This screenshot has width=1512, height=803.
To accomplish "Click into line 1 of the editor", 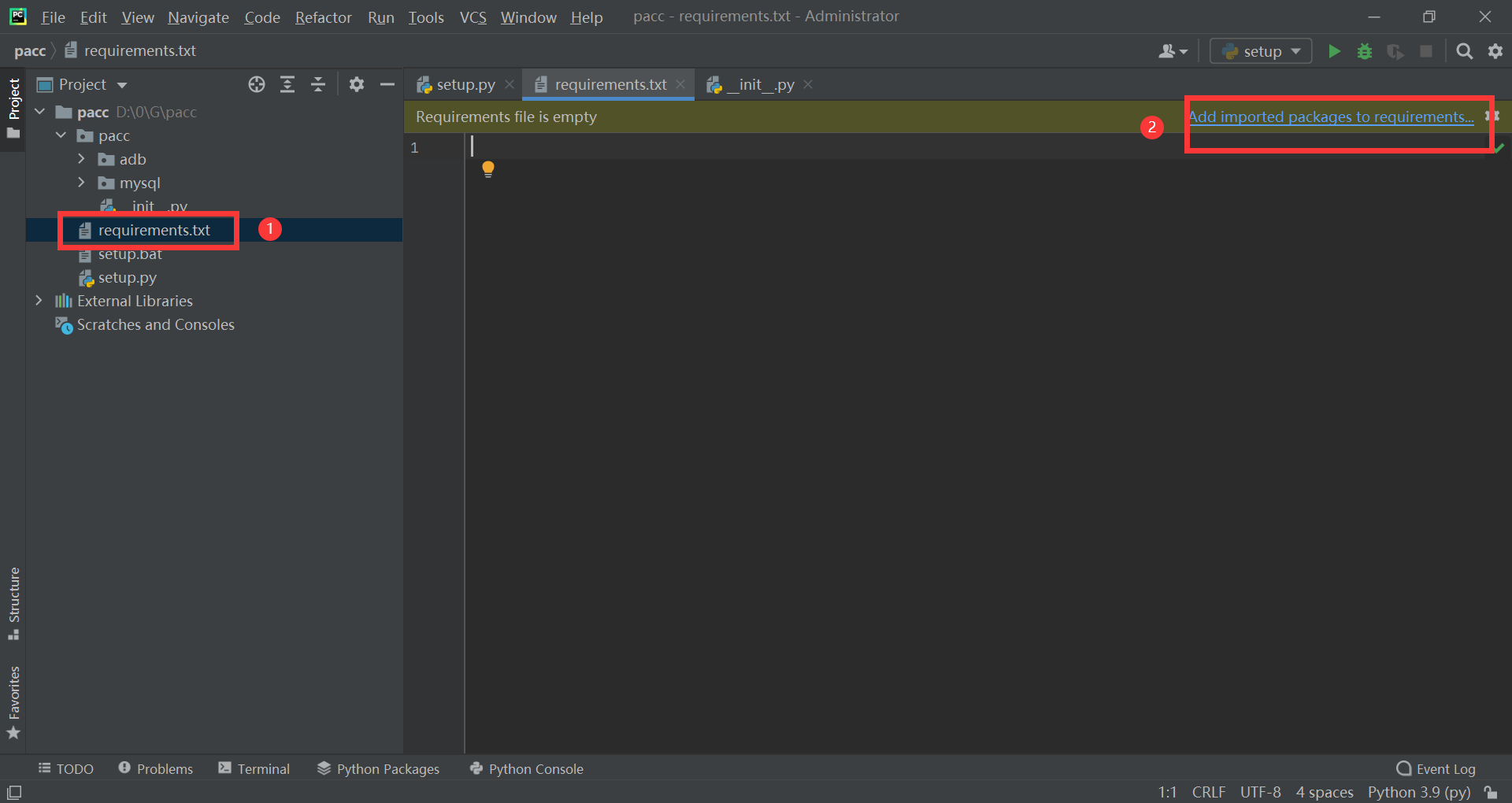I will pyautogui.click(x=976, y=147).
